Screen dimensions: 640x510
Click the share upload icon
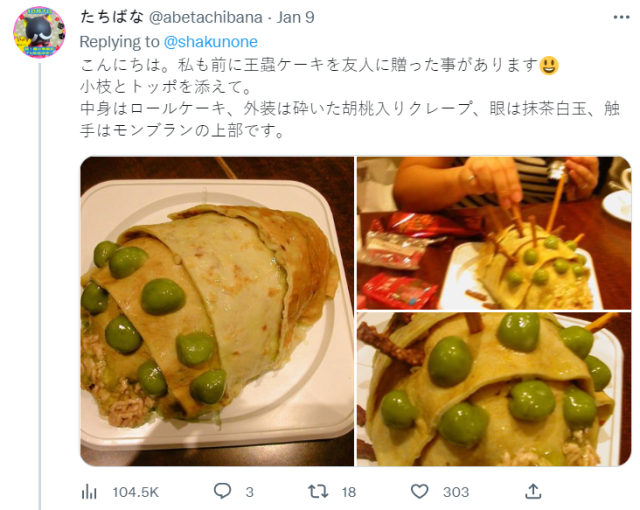click(533, 491)
